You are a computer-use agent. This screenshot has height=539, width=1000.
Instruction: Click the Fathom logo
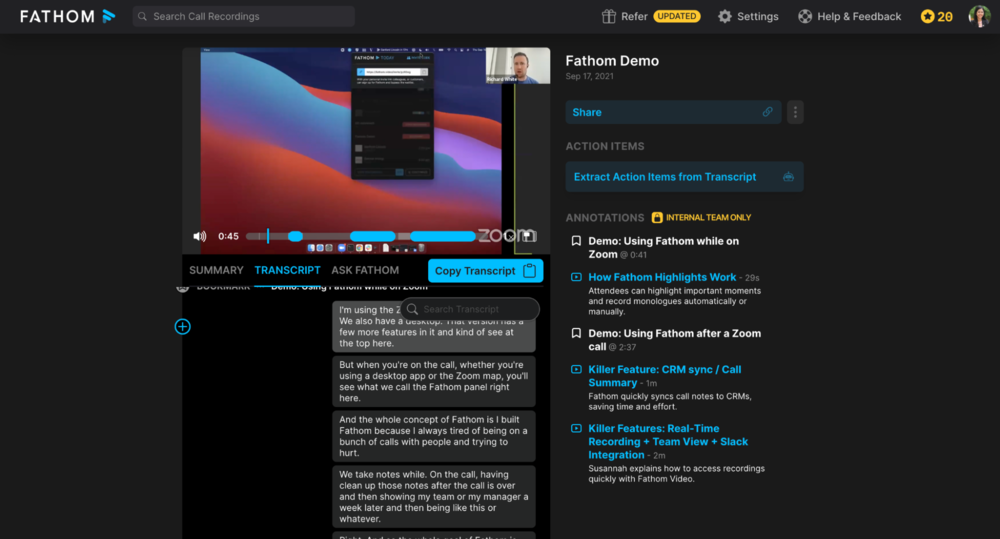pos(68,16)
